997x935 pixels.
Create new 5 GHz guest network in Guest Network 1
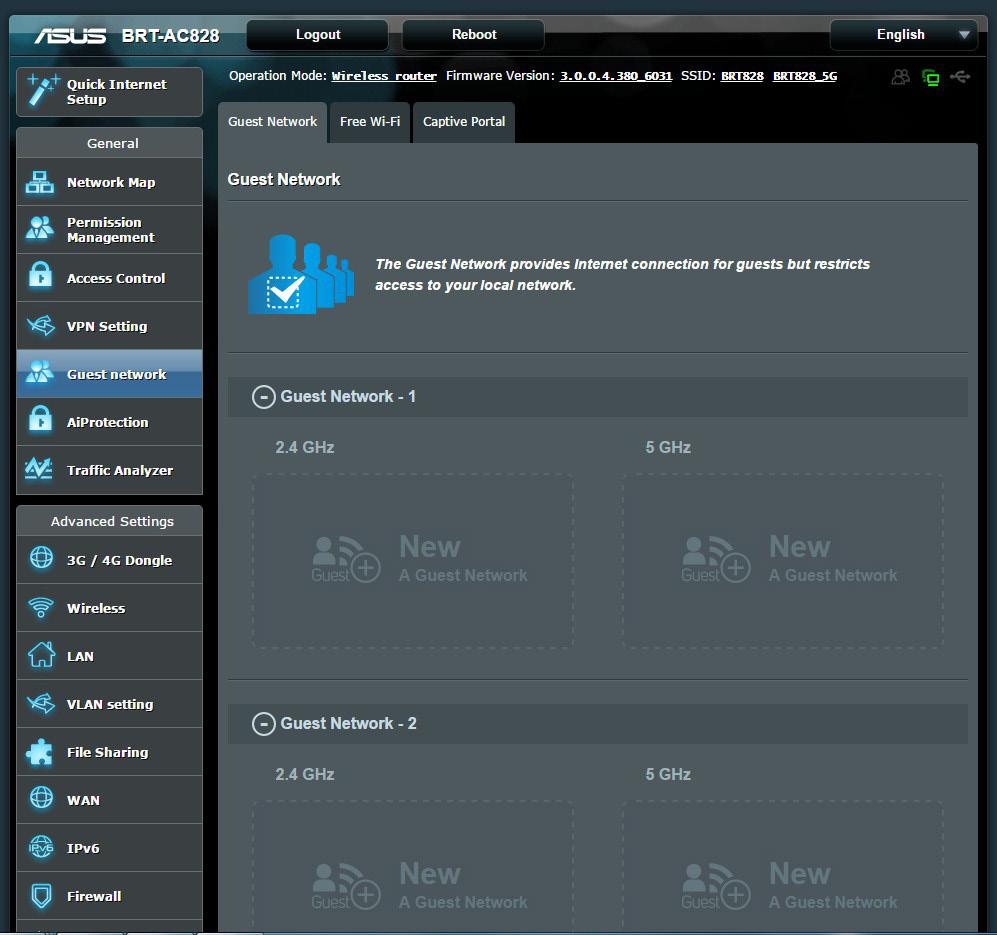coord(783,561)
